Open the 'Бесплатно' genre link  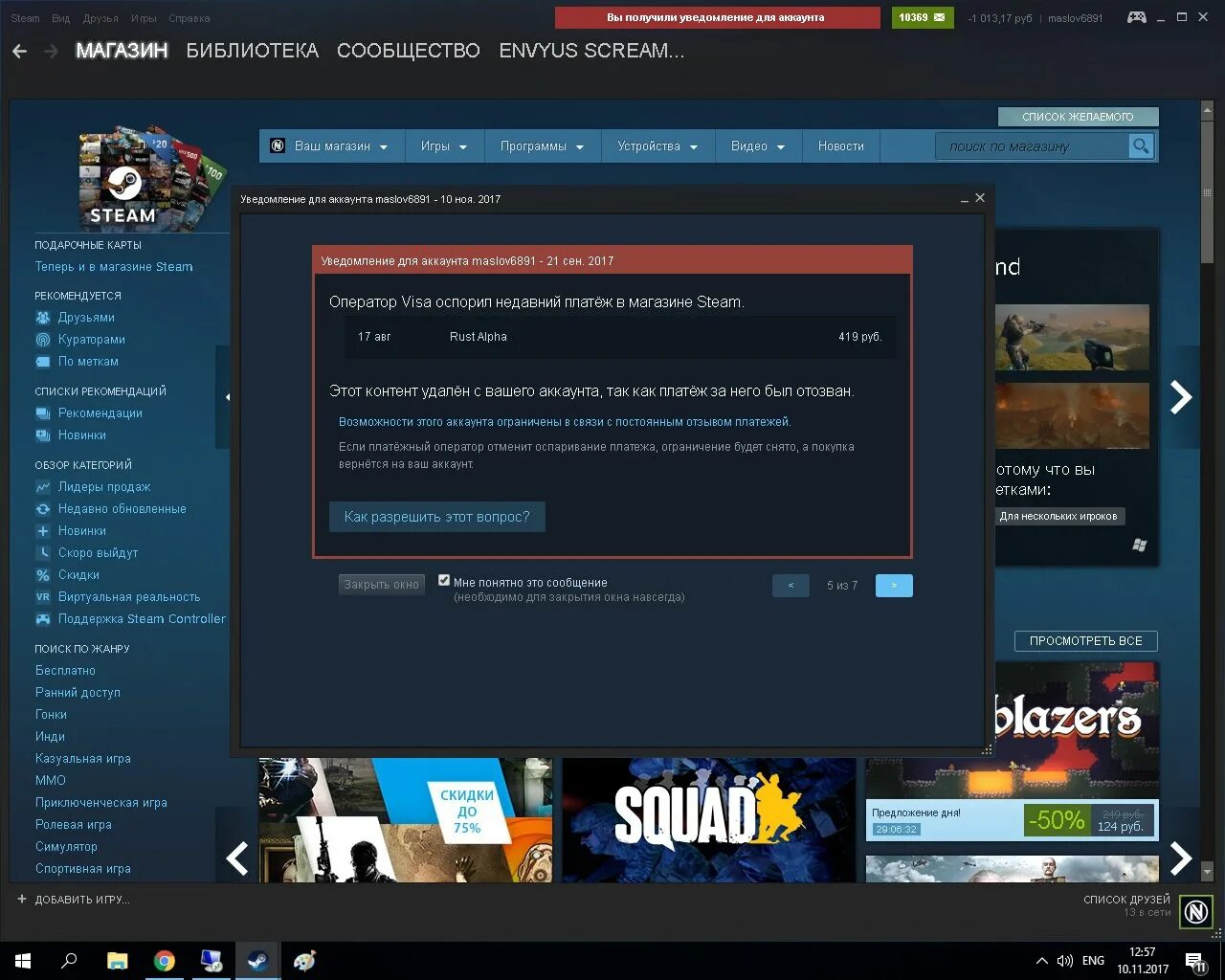tap(65, 671)
